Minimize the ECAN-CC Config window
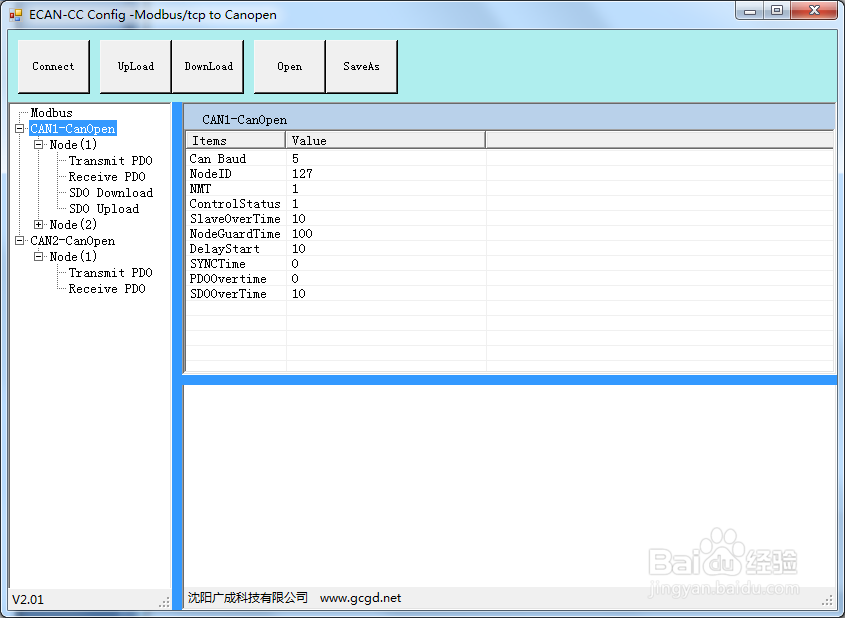The height and width of the screenshot is (618, 845). (x=750, y=11)
